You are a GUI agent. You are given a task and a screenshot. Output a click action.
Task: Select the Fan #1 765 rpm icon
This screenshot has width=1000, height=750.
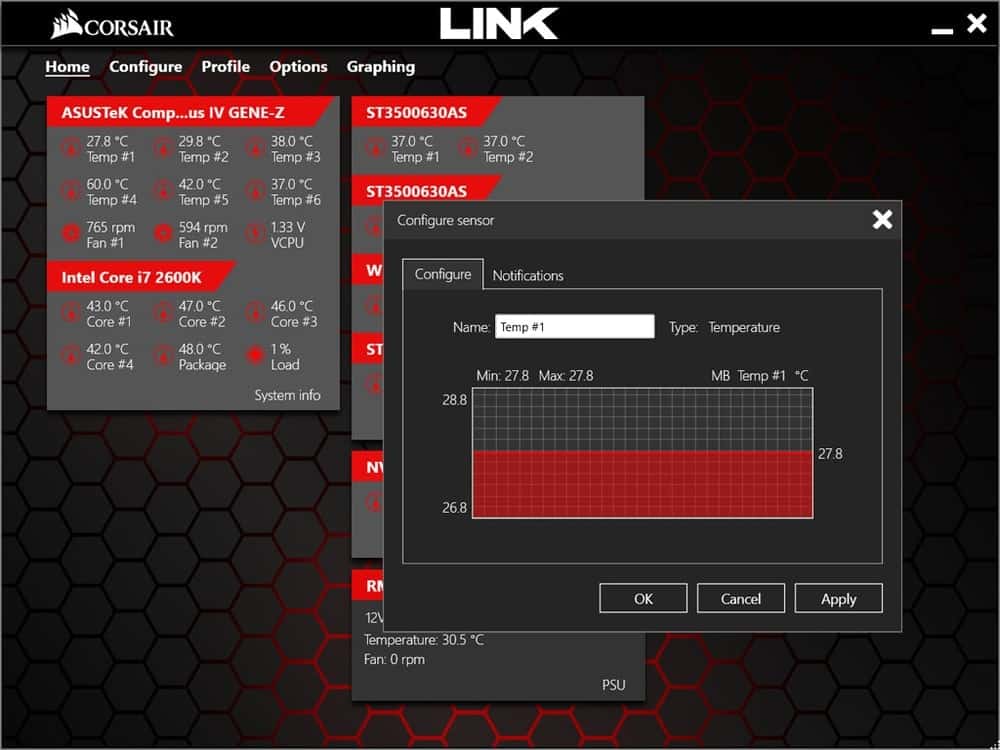pos(71,234)
